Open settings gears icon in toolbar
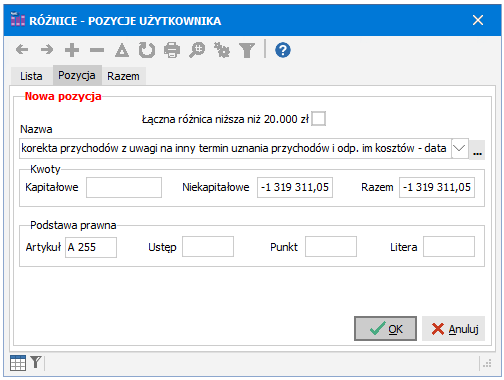This screenshot has width=504, height=380. pos(222,50)
